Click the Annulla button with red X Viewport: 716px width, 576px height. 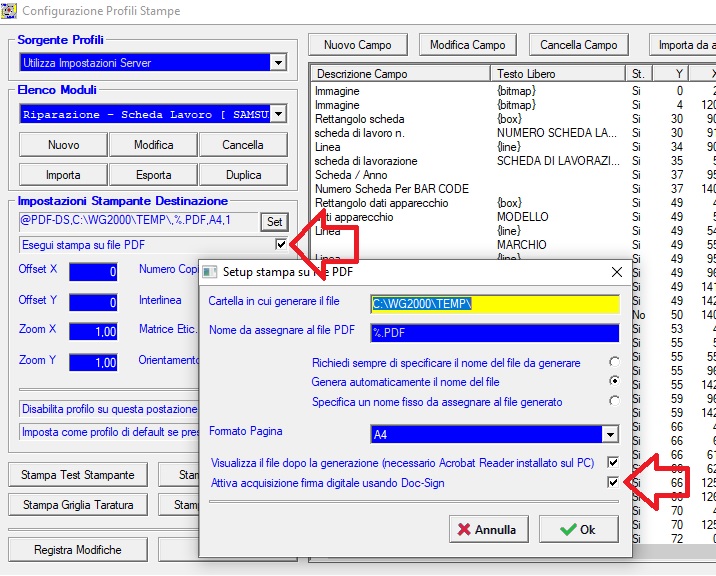click(x=488, y=529)
